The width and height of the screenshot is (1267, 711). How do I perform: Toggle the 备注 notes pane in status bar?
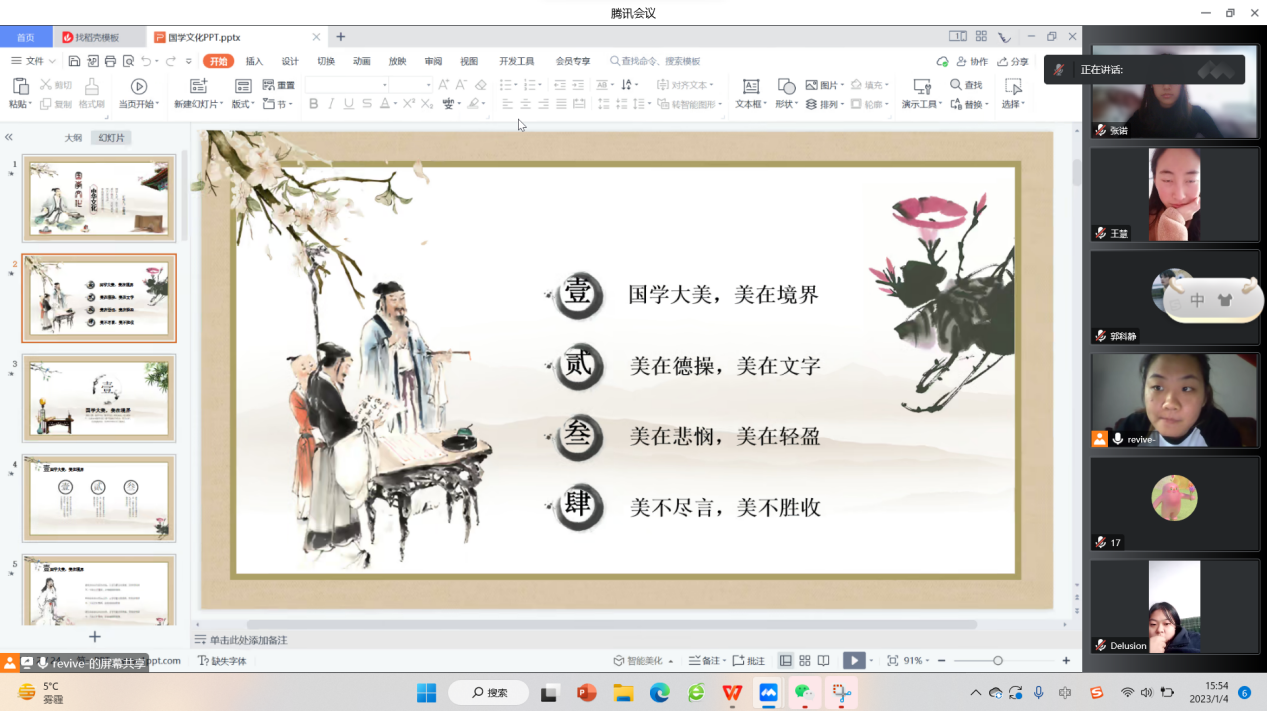point(704,661)
